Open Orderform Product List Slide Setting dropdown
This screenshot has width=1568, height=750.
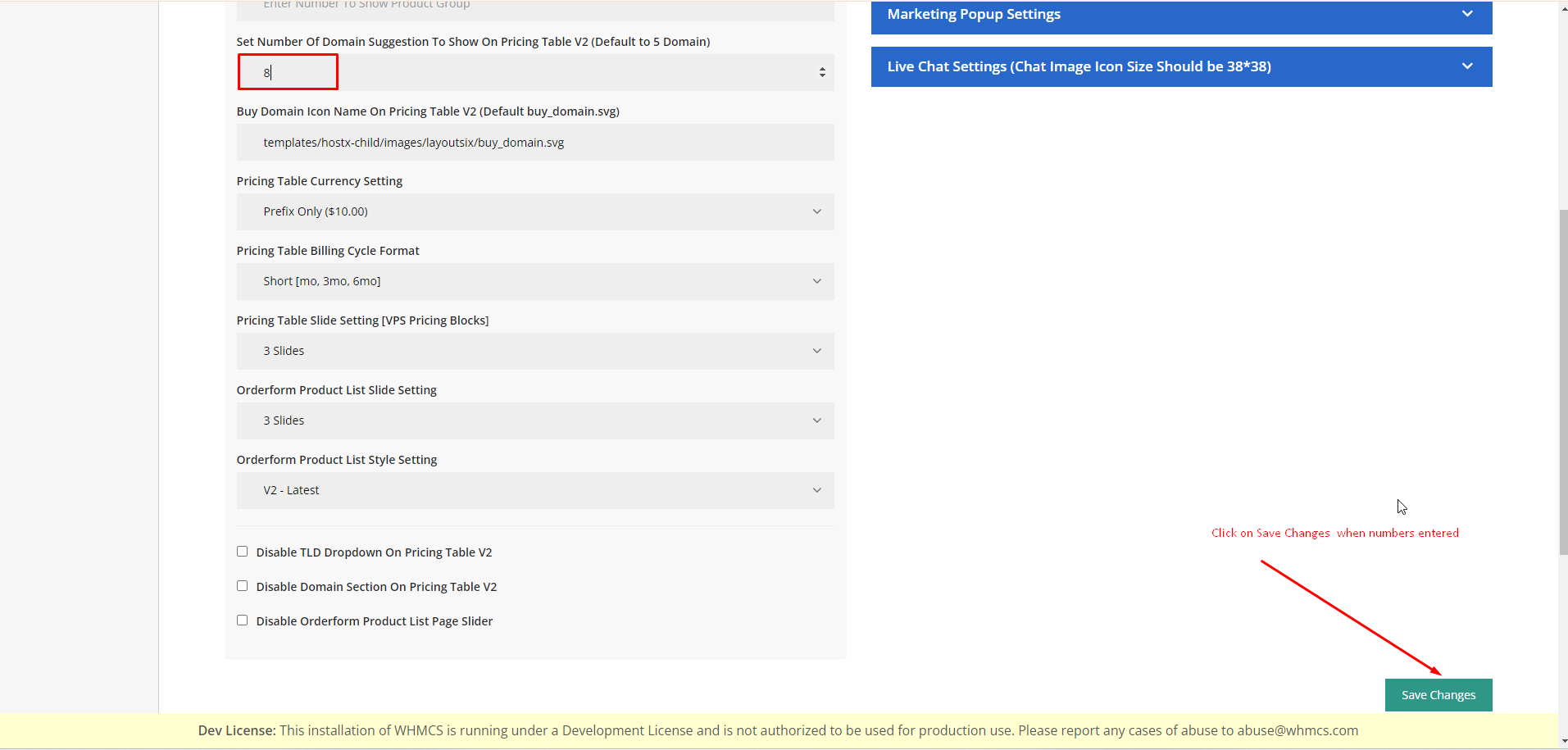pos(534,420)
